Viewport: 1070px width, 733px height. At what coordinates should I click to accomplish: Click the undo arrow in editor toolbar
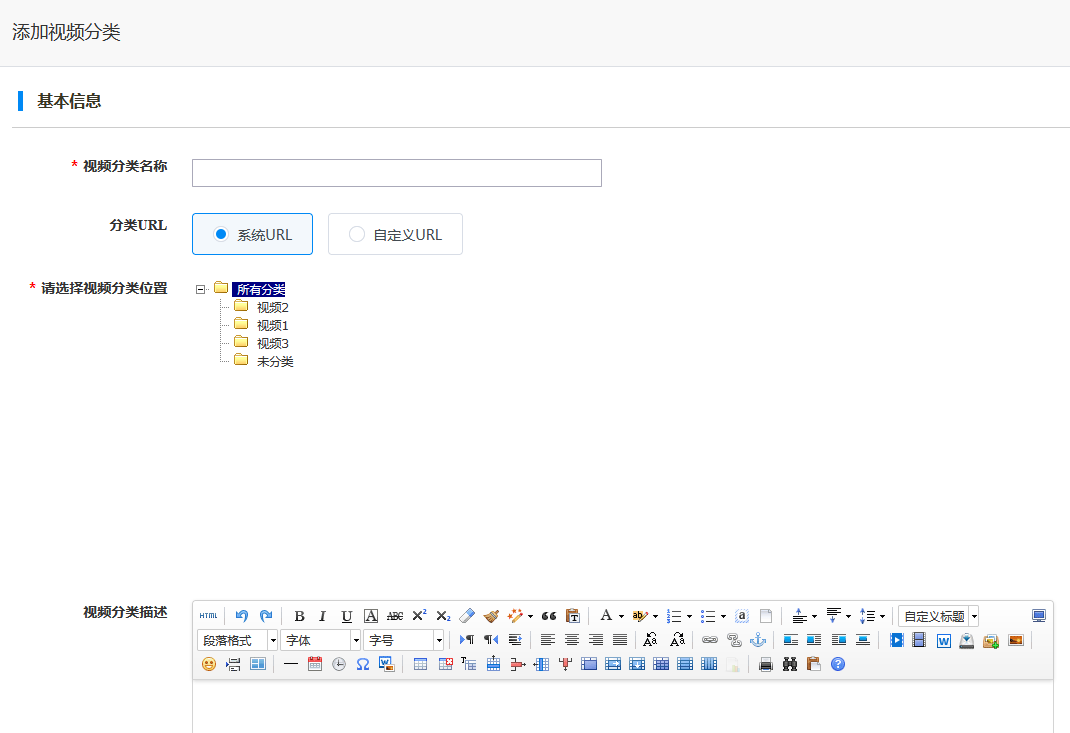point(241,616)
